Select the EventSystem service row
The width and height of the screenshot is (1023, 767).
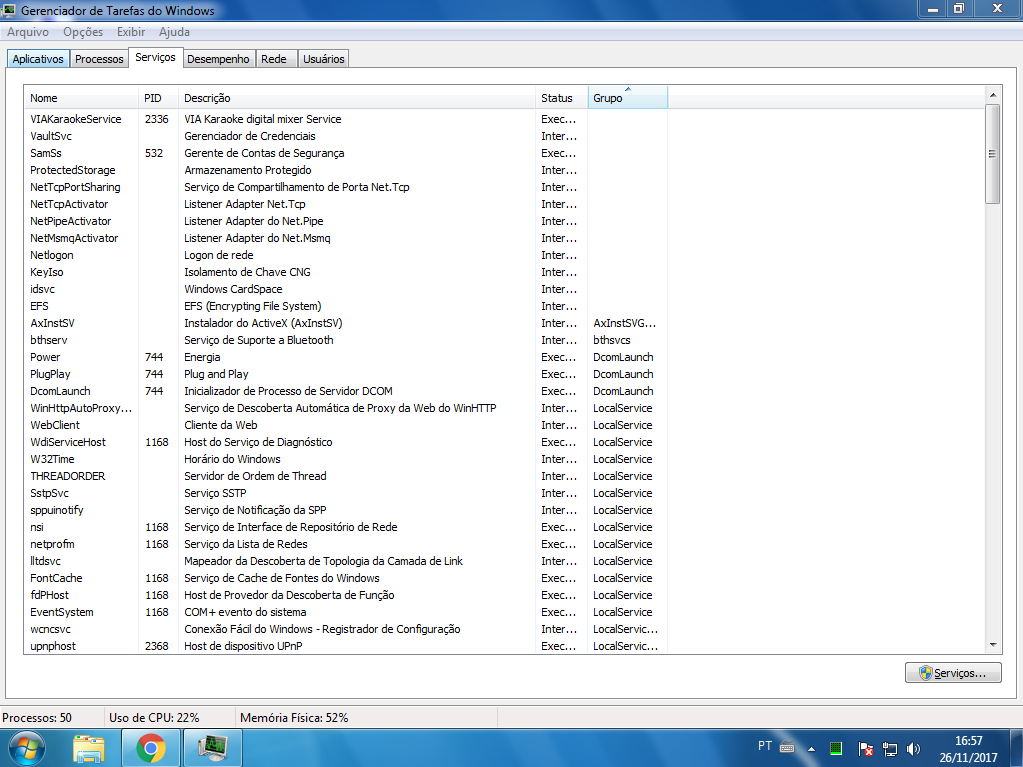(346, 610)
